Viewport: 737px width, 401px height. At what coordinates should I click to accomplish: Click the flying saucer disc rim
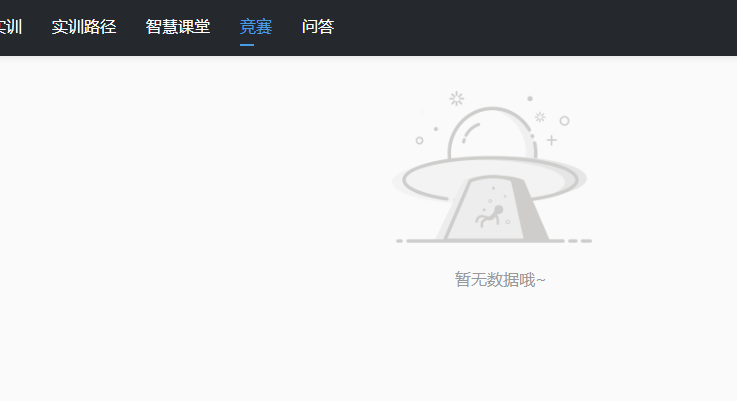coord(489,179)
